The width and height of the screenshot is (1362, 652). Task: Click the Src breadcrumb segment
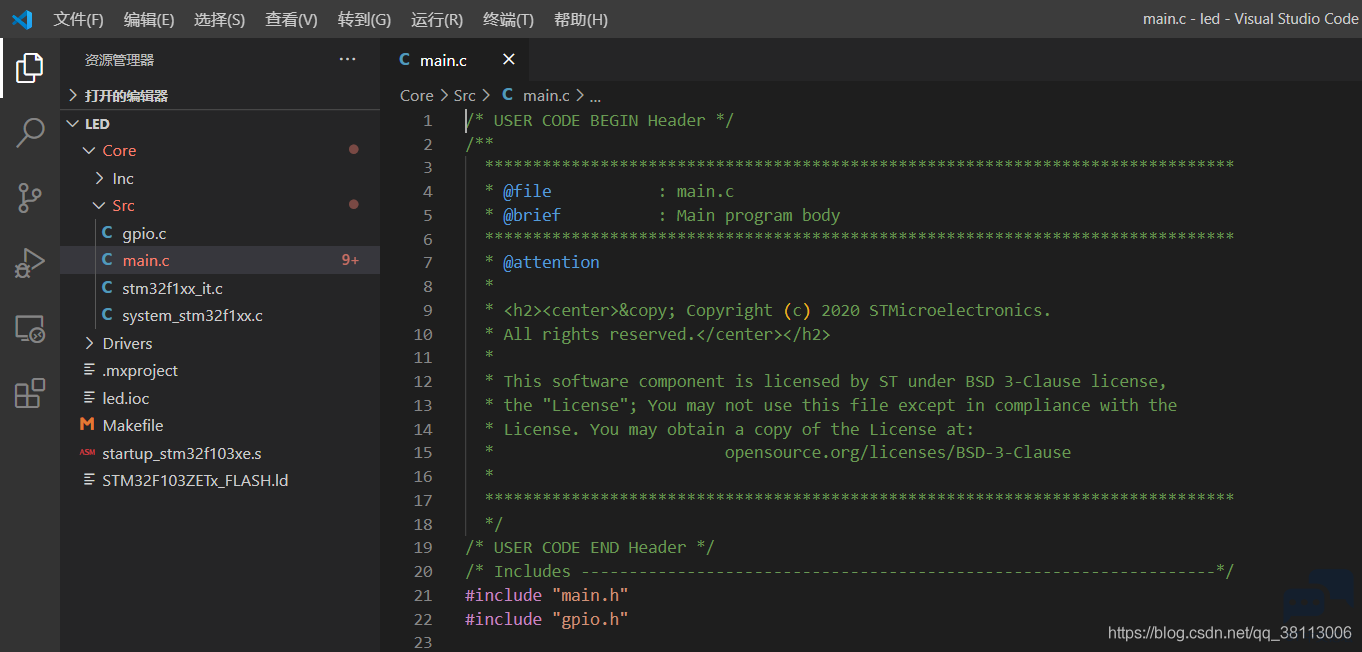pyautogui.click(x=464, y=96)
